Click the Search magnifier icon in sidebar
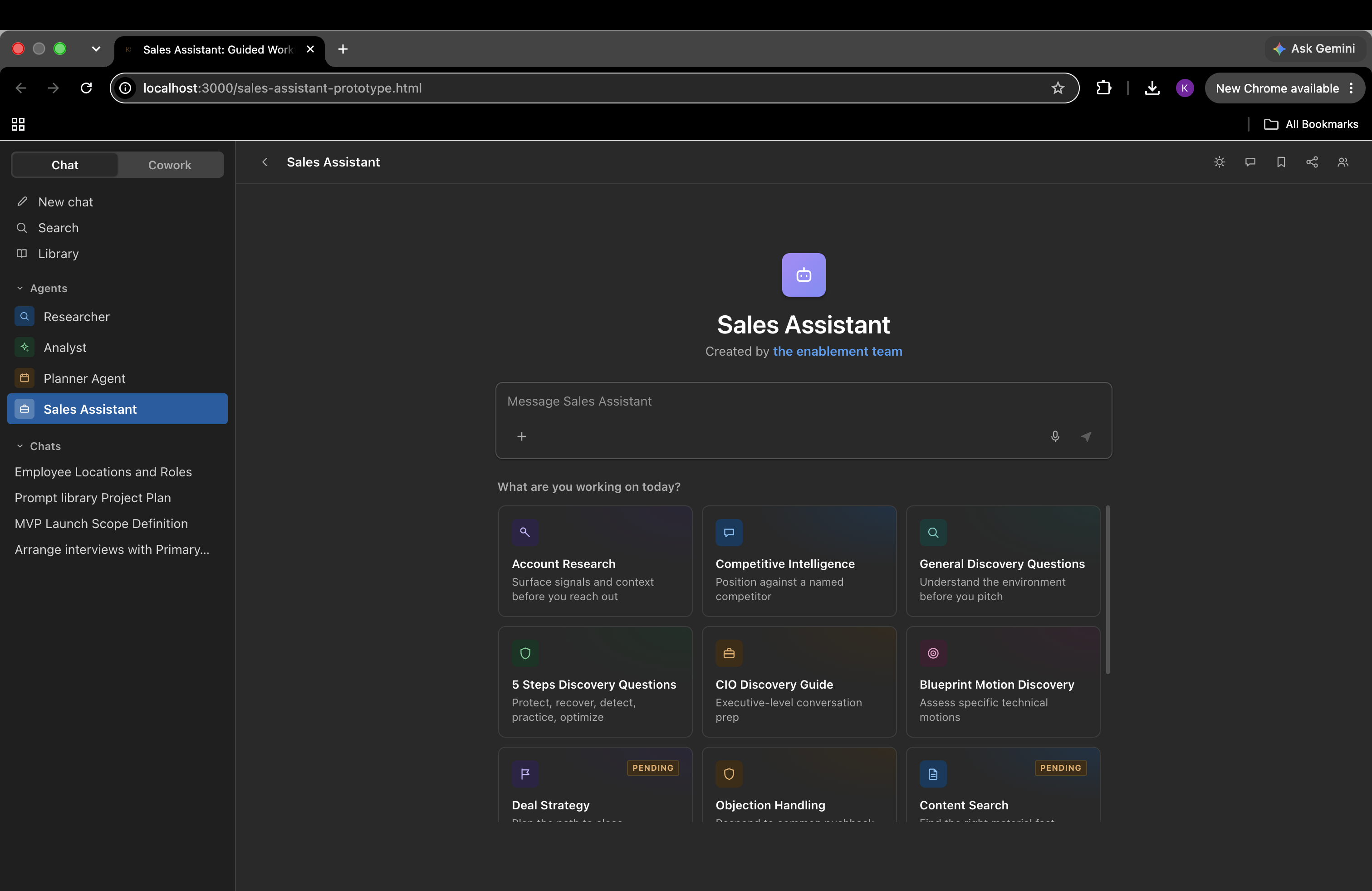Image resolution: width=1372 pixels, height=891 pixels. [x=22, y=228]
